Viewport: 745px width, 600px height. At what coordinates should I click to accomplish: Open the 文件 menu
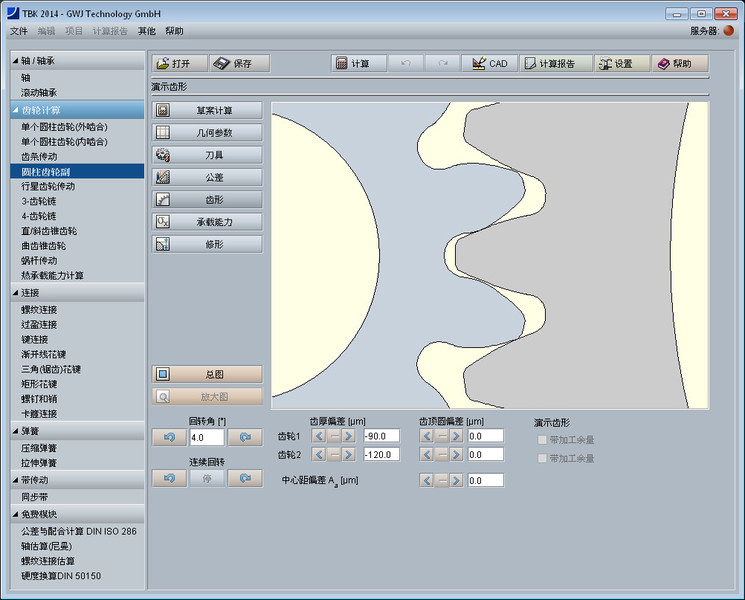(x=19, y=31)
